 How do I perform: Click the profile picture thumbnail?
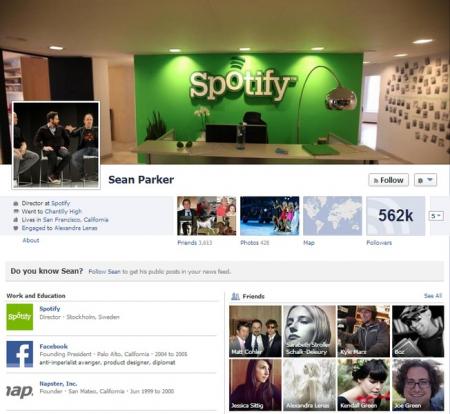tap(56, 145)
